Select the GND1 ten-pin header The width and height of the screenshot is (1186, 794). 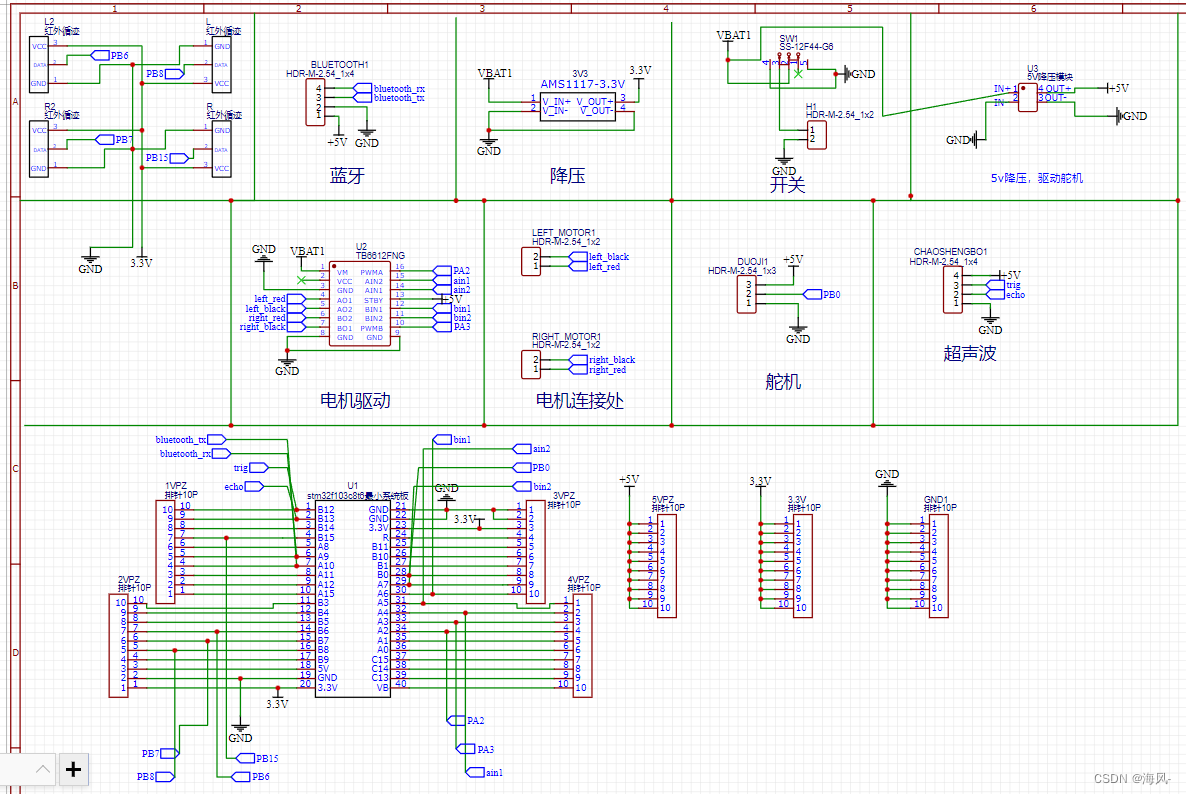pos(939,566)
